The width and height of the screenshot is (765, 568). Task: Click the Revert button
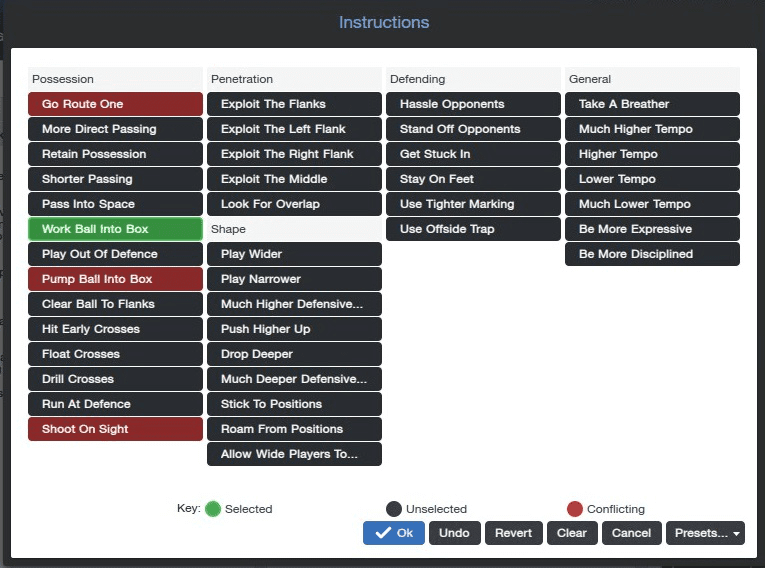[514, 533]
